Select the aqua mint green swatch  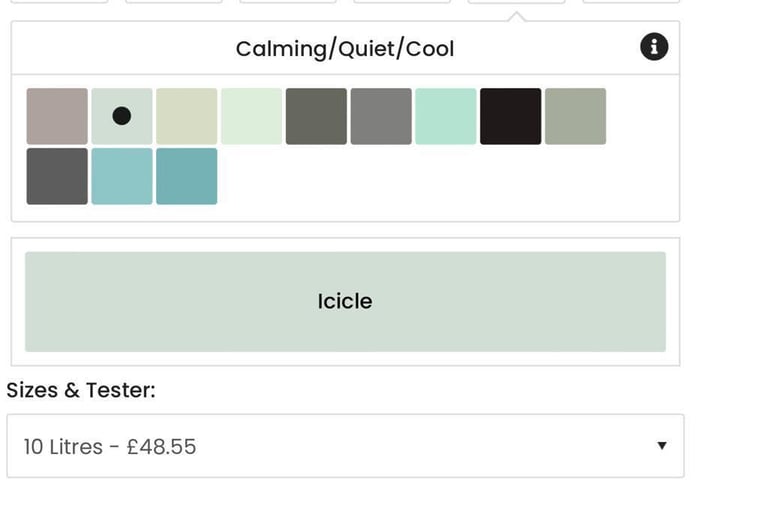pos(446,117)
